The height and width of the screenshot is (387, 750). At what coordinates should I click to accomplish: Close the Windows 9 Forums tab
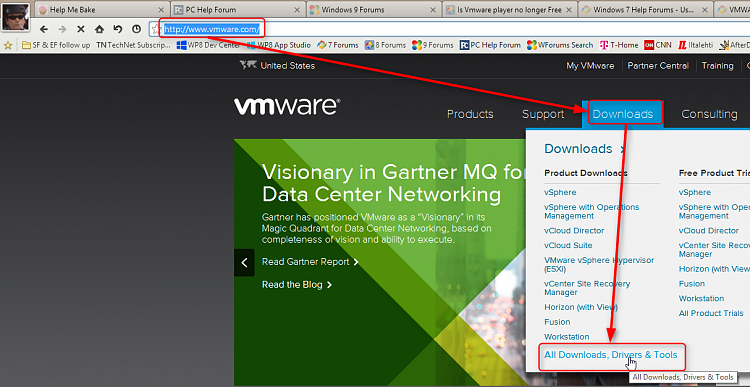click(x=434, y=10)
